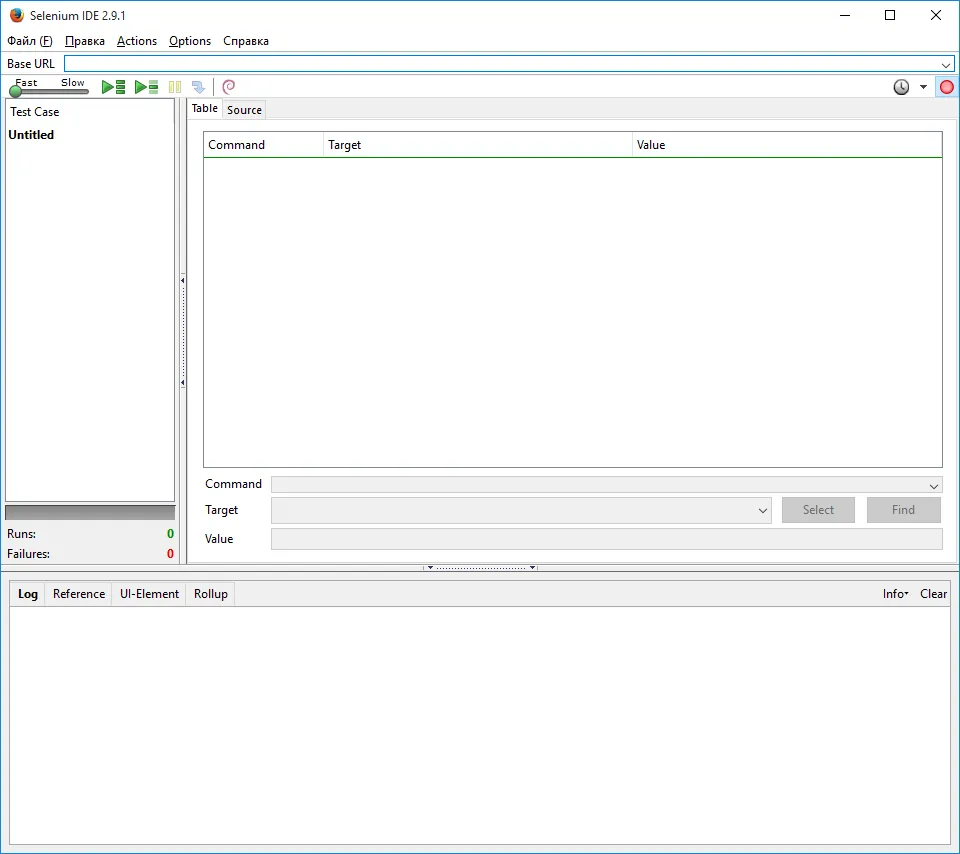The width and height of the screenshot is (960, 854).
Task: Pause or resume test execution
Action: click(175, 87)
